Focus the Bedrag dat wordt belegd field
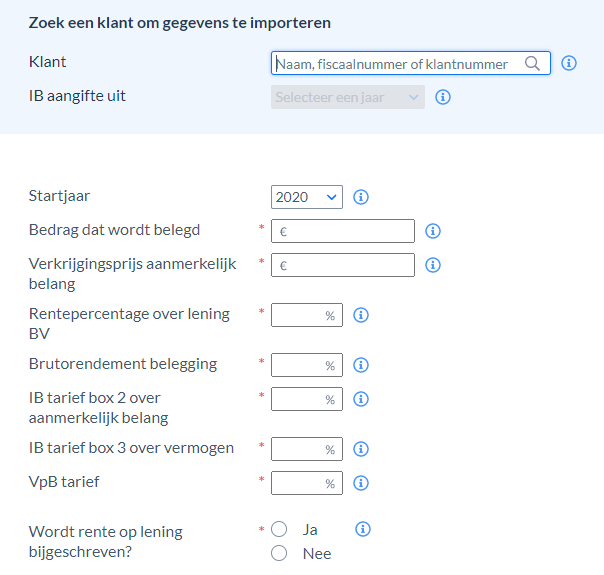The height and width of the screenshot is (575, 604). click(343, 231)
